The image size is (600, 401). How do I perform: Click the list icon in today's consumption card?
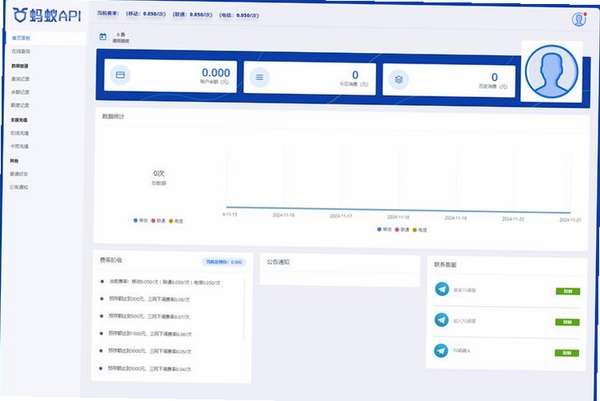pos(259,77)
